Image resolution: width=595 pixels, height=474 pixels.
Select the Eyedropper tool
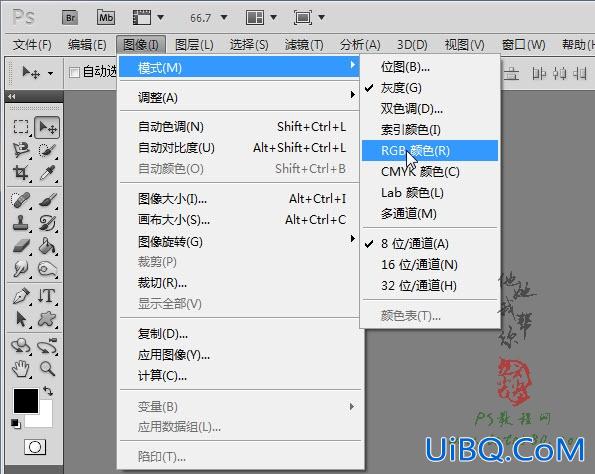[47, 173]
